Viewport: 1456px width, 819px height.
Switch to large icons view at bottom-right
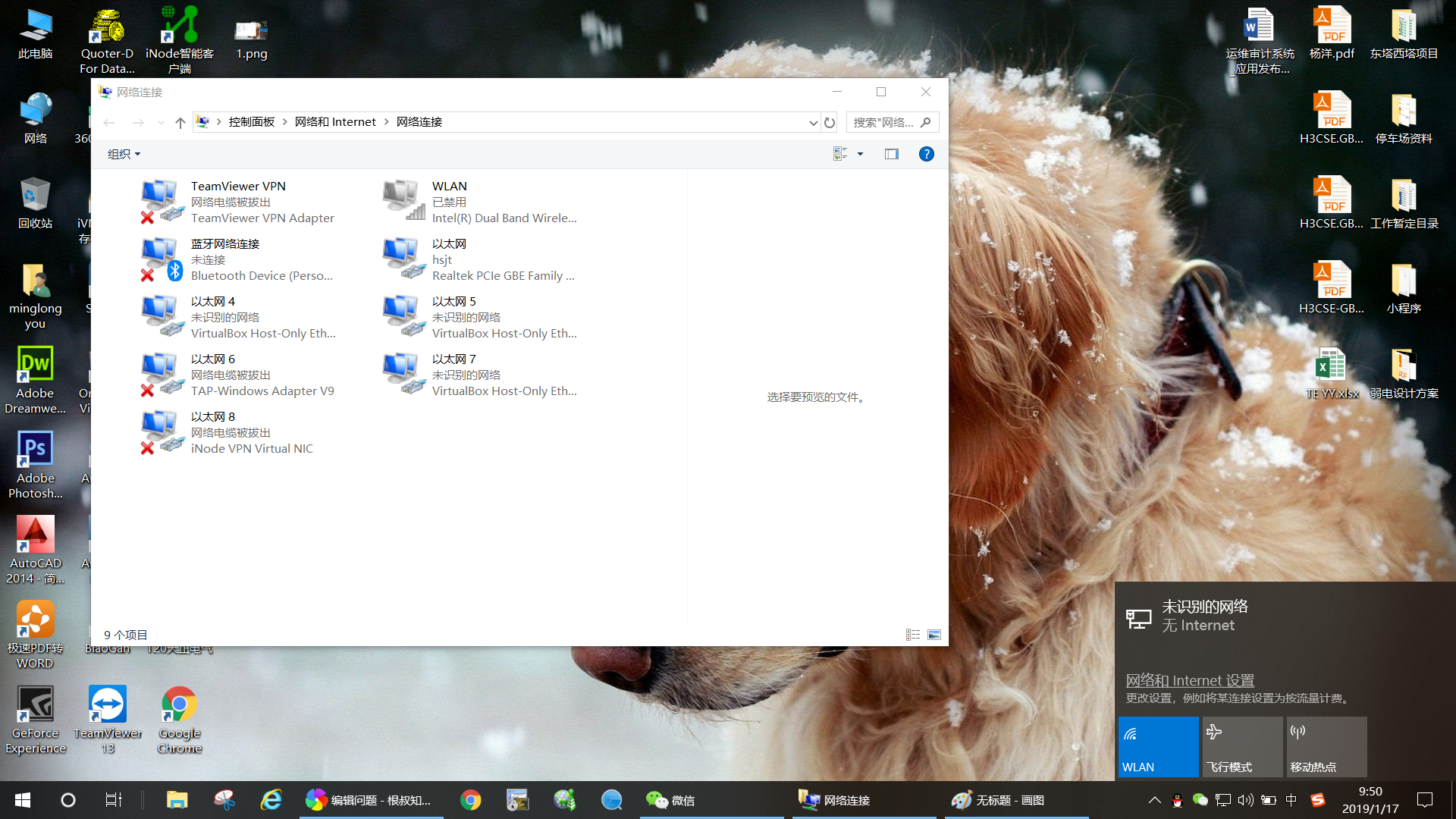[934, 635]
